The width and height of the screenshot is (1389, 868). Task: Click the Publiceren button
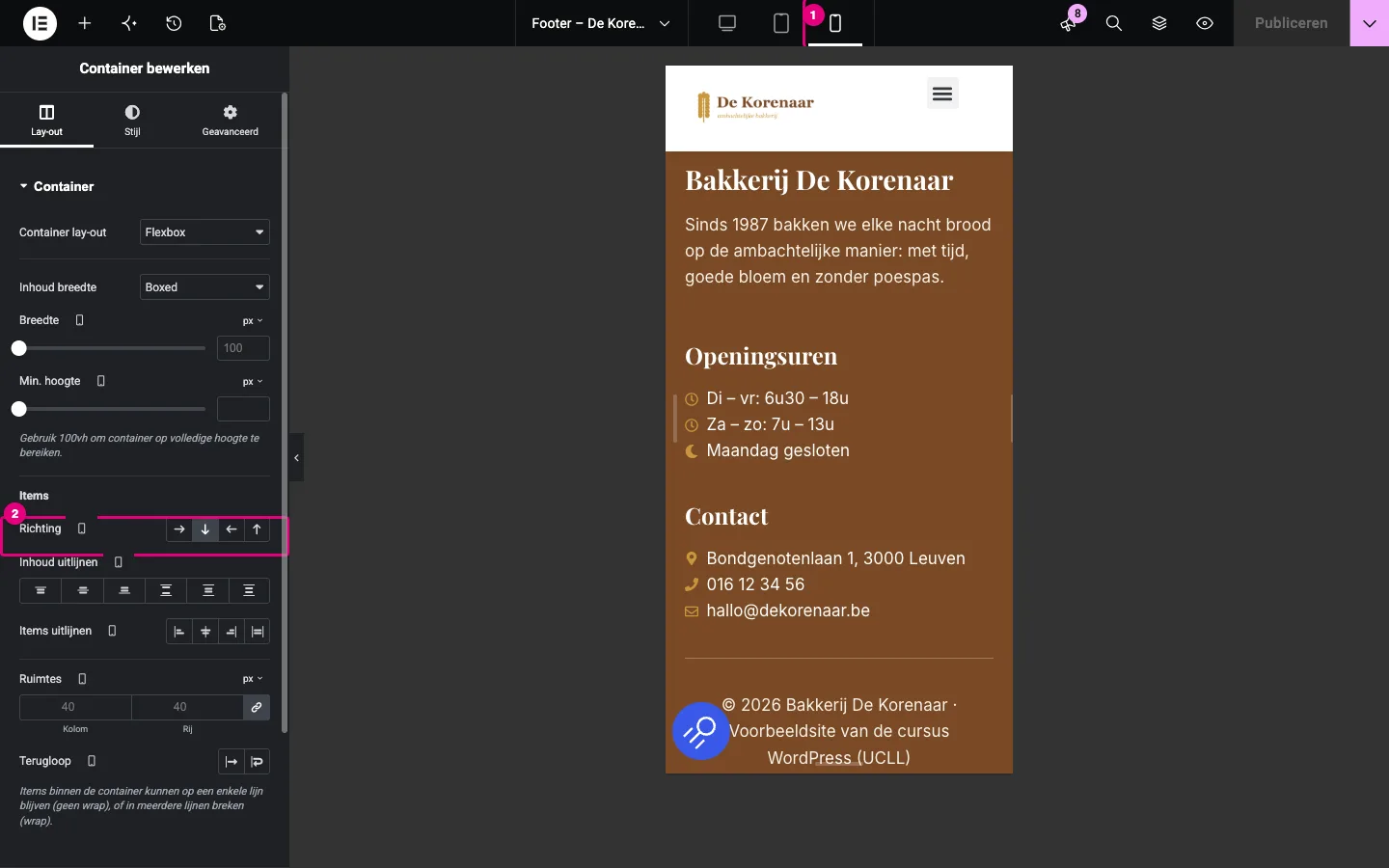tap(1292, 23)
